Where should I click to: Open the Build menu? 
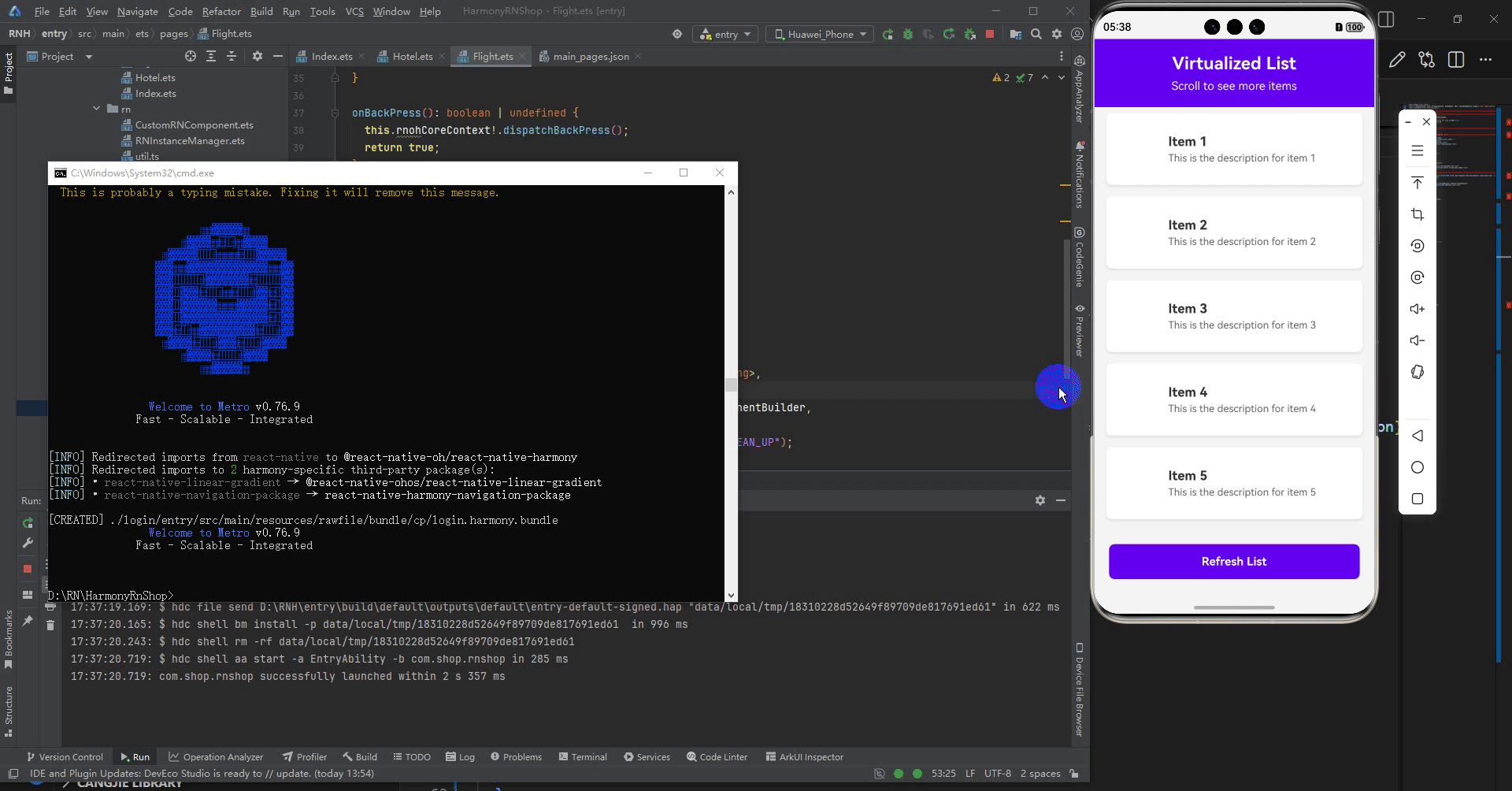tap(261, 11)
